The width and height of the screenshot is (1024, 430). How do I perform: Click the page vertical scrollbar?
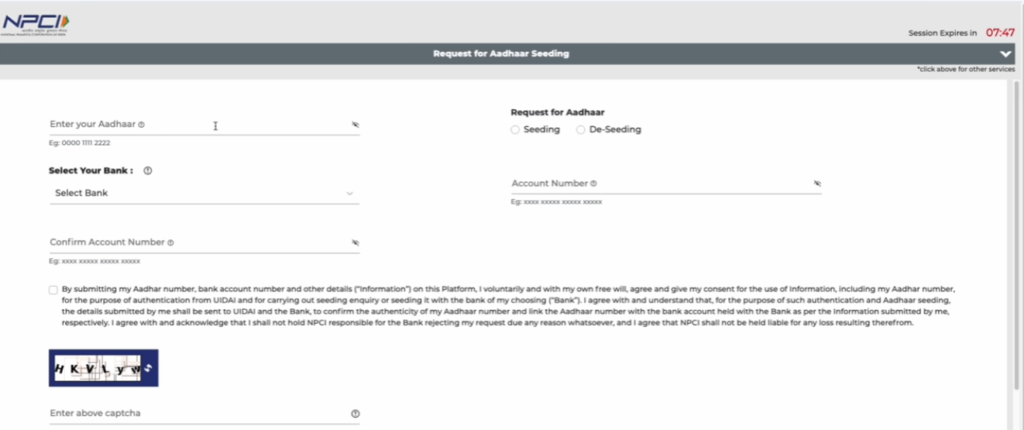(1016, 235)
